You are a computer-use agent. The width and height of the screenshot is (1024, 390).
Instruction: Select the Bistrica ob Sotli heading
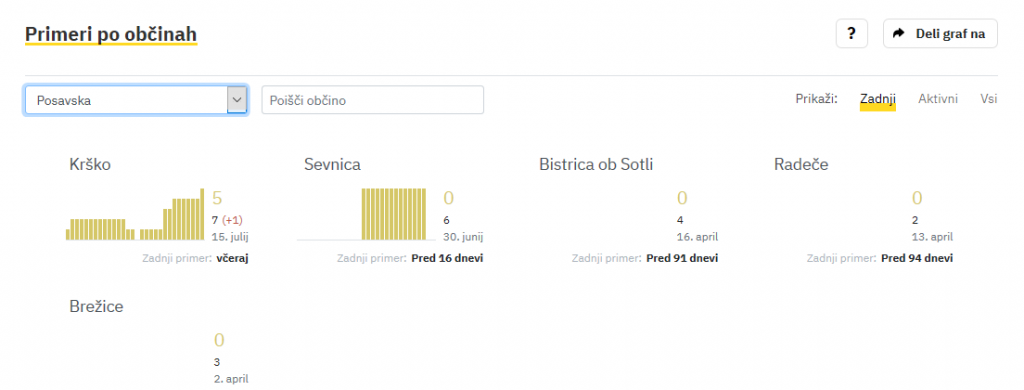[596, 165]
